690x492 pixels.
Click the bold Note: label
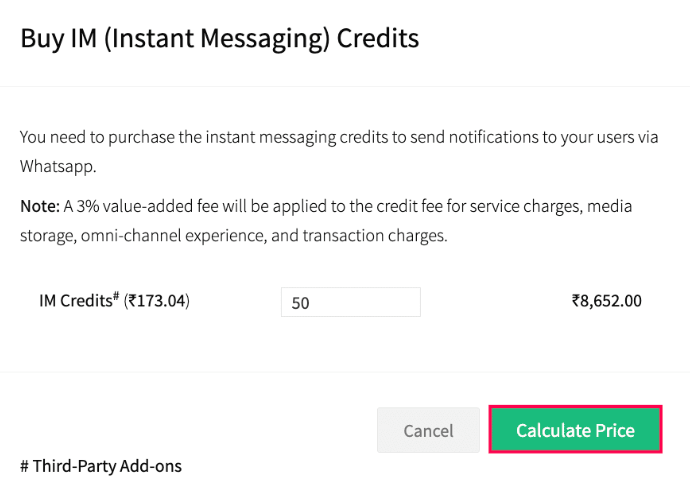(39, 206)
